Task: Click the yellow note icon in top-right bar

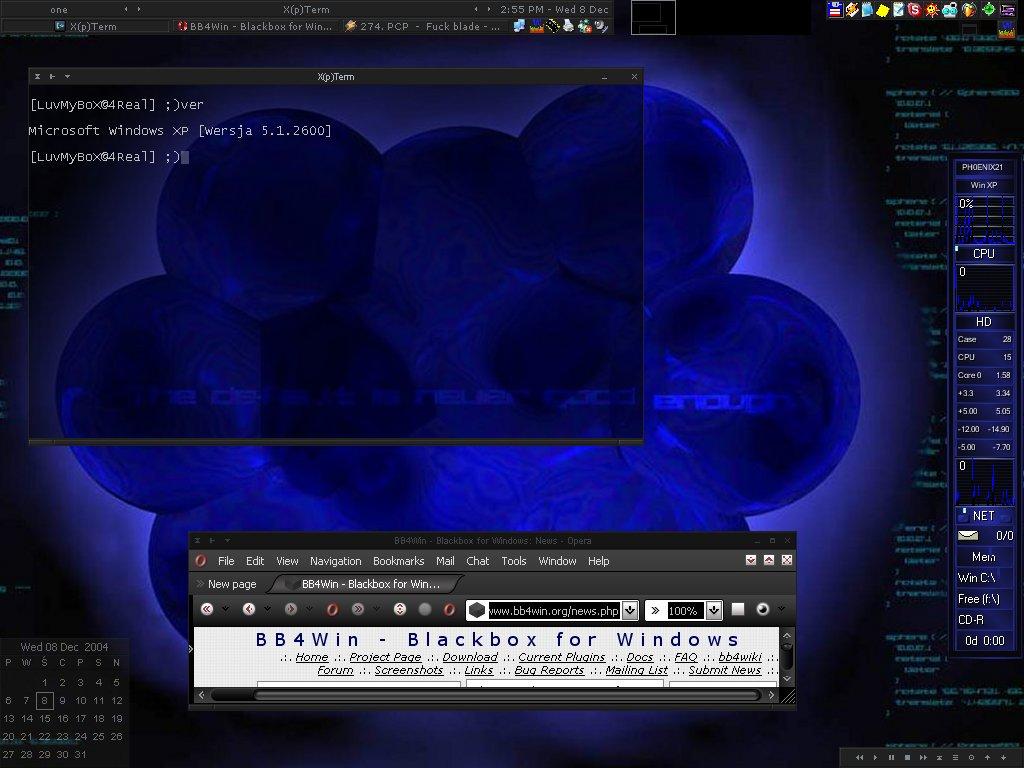Action: point(882,10)
